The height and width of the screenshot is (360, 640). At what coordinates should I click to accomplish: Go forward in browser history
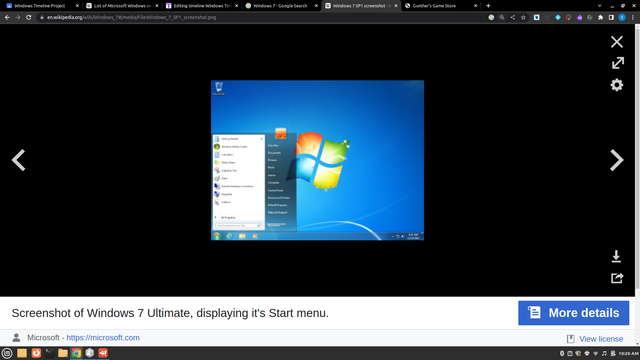coord(18,18)
